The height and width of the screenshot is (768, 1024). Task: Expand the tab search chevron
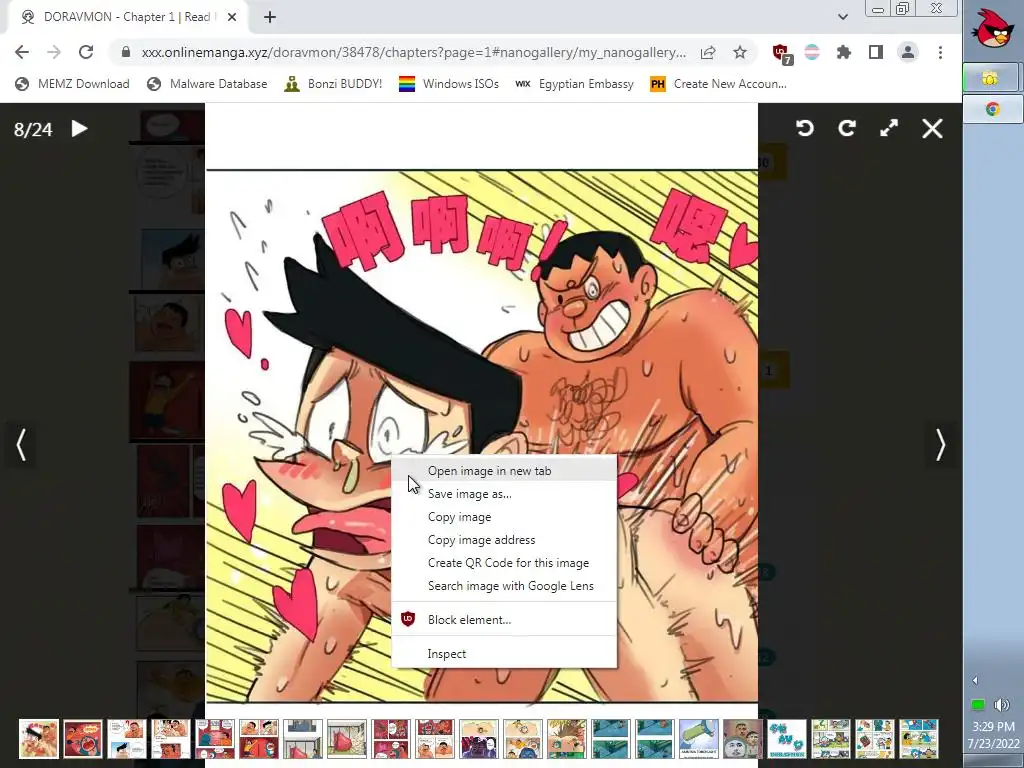tap(843, 17)
